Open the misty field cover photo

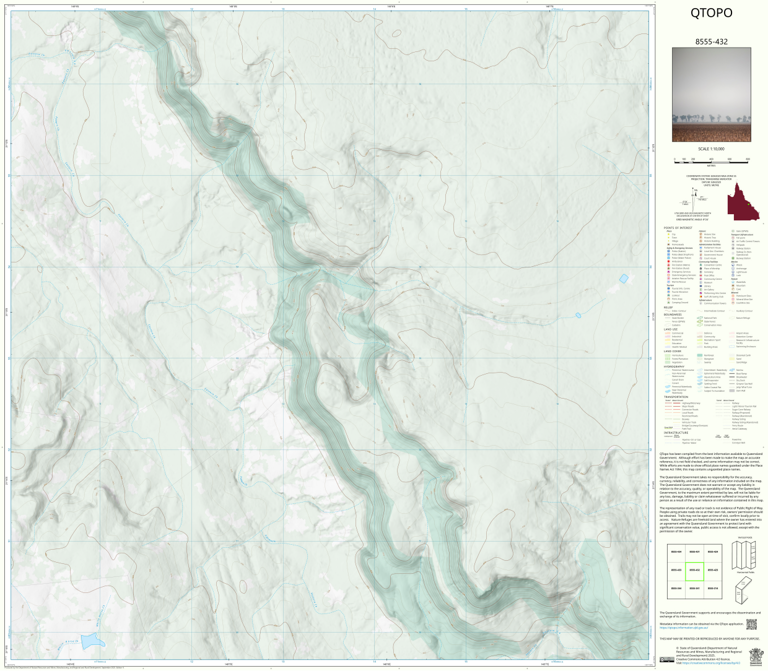tap(711, 95)
